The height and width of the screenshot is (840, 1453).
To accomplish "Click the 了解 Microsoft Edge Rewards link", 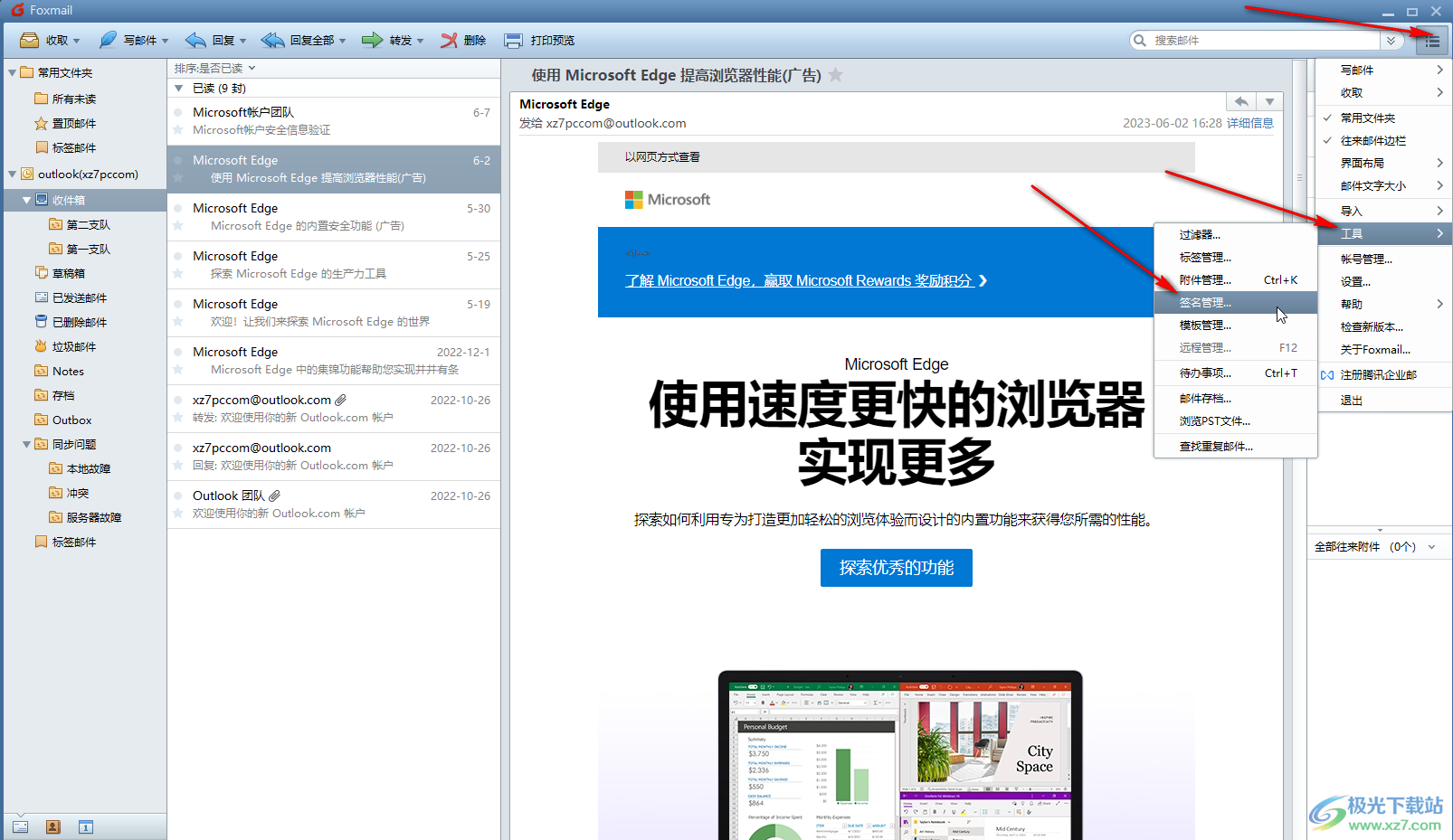I will (805, 280).
